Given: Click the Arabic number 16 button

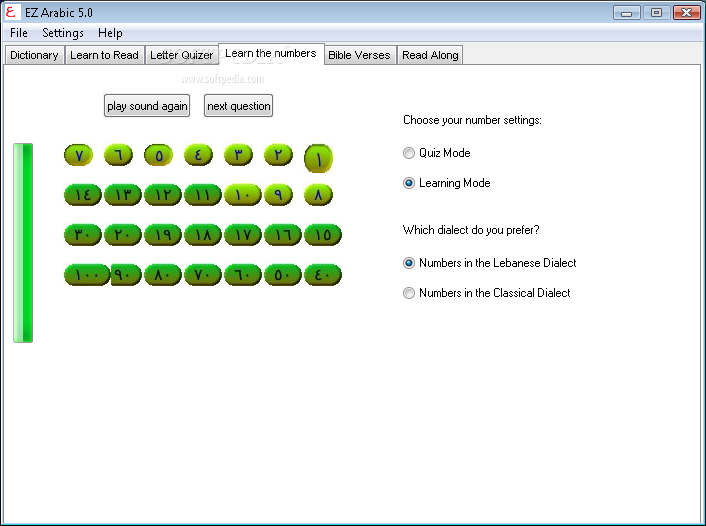Looking at the screenshot, I should (283, 235).
